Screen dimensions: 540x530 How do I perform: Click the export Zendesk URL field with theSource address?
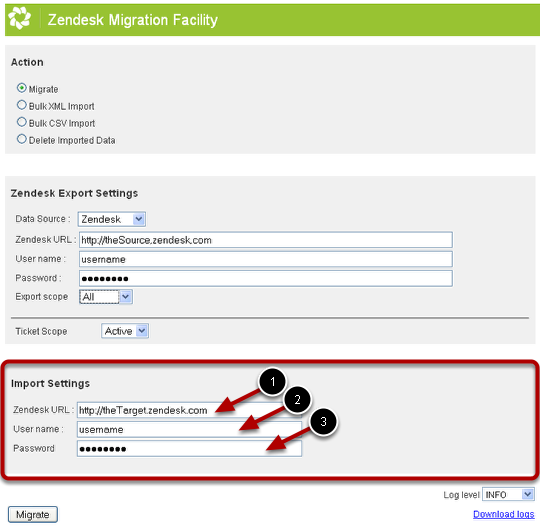click(266, 240)
